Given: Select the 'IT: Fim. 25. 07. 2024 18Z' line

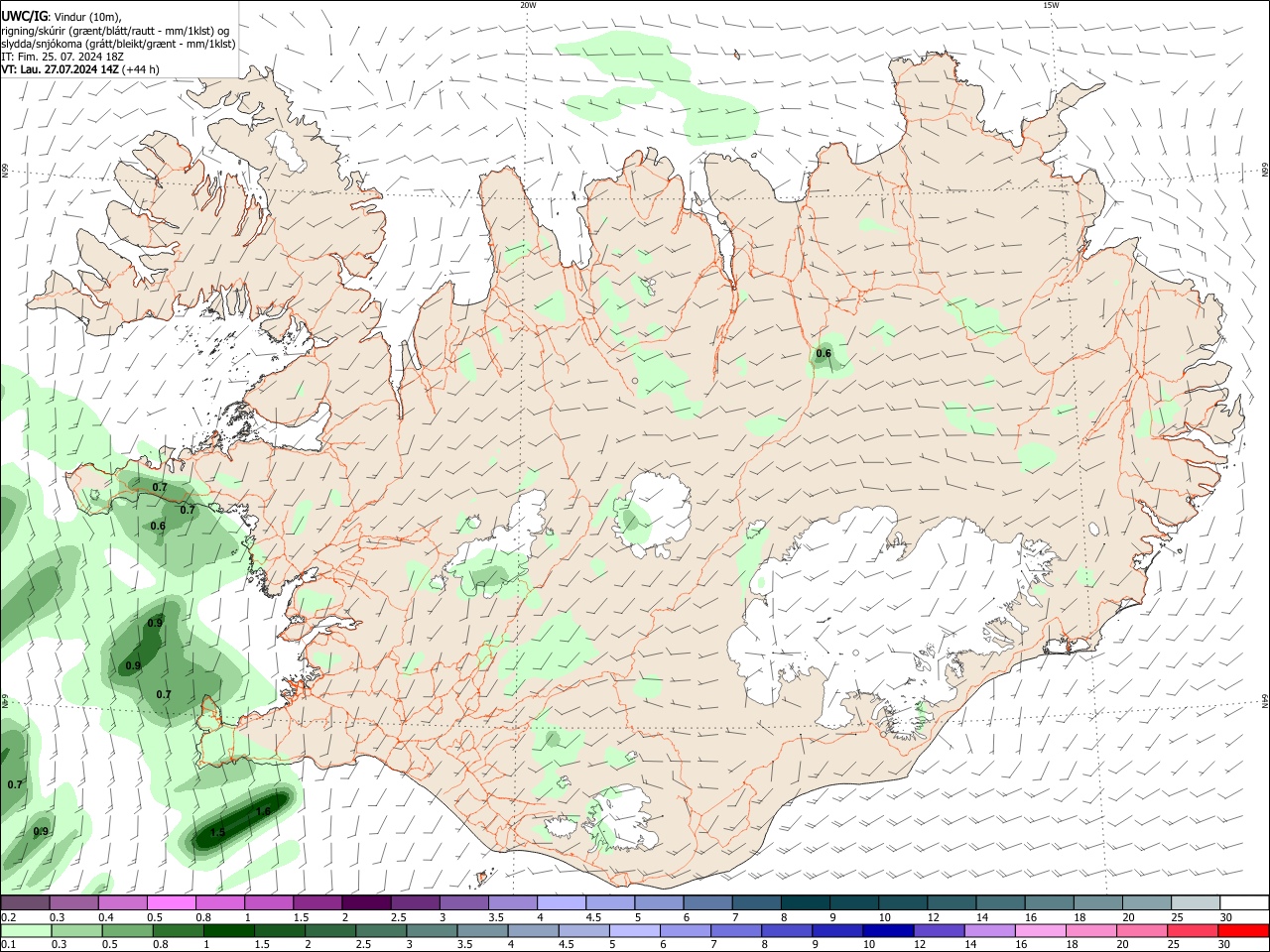Looking at the screenshot, I should (63, 57).
